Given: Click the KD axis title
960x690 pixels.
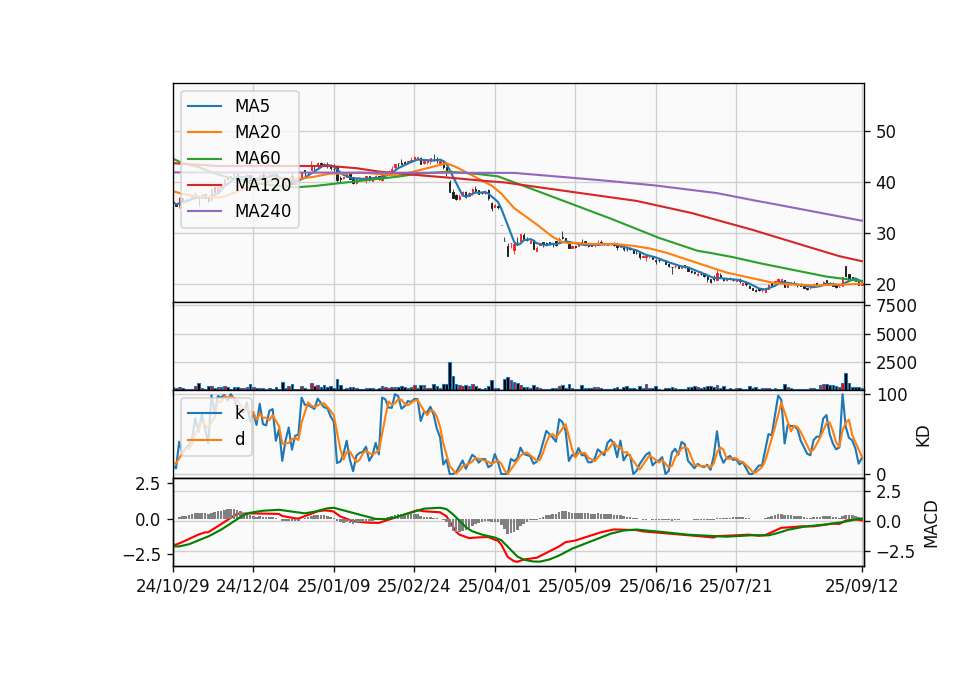Looking at the screenshot, I should point(923,436).
